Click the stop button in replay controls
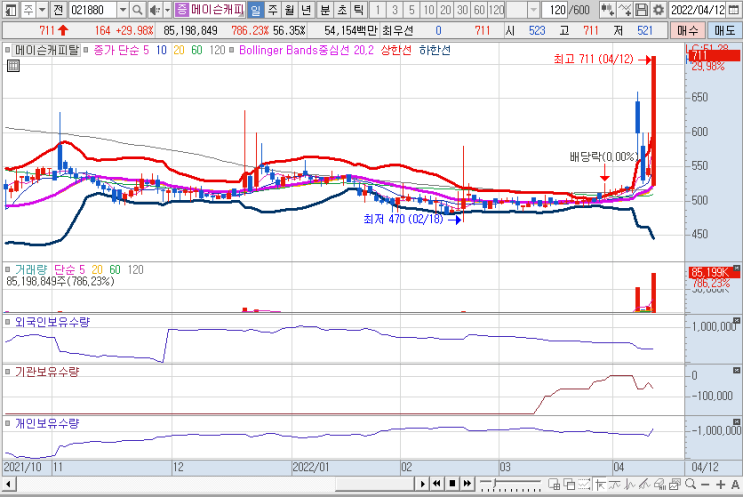This screenshot has height=497, width=743. pos(452,484)
